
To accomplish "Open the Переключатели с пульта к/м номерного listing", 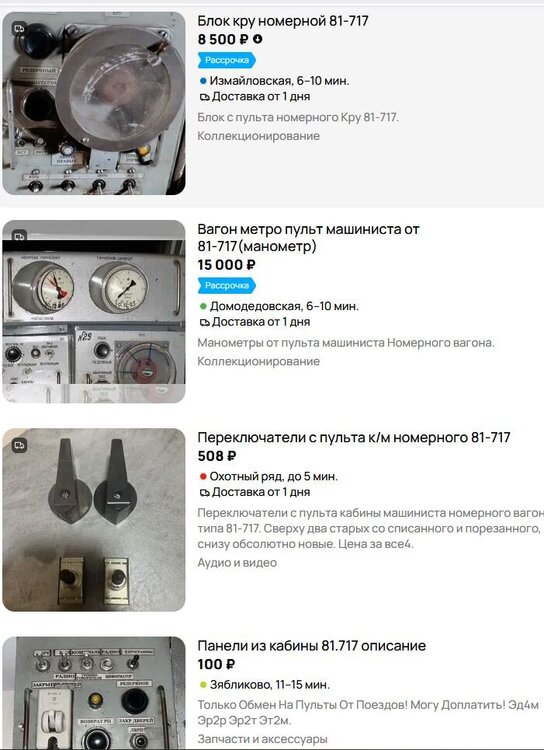I will (x=354, y=437).
